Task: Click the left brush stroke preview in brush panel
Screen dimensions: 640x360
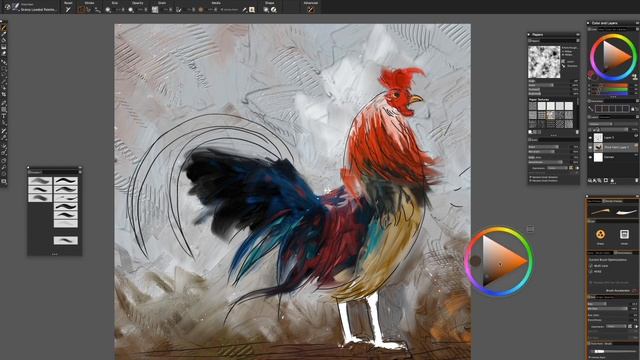Action: click(600, 211)
